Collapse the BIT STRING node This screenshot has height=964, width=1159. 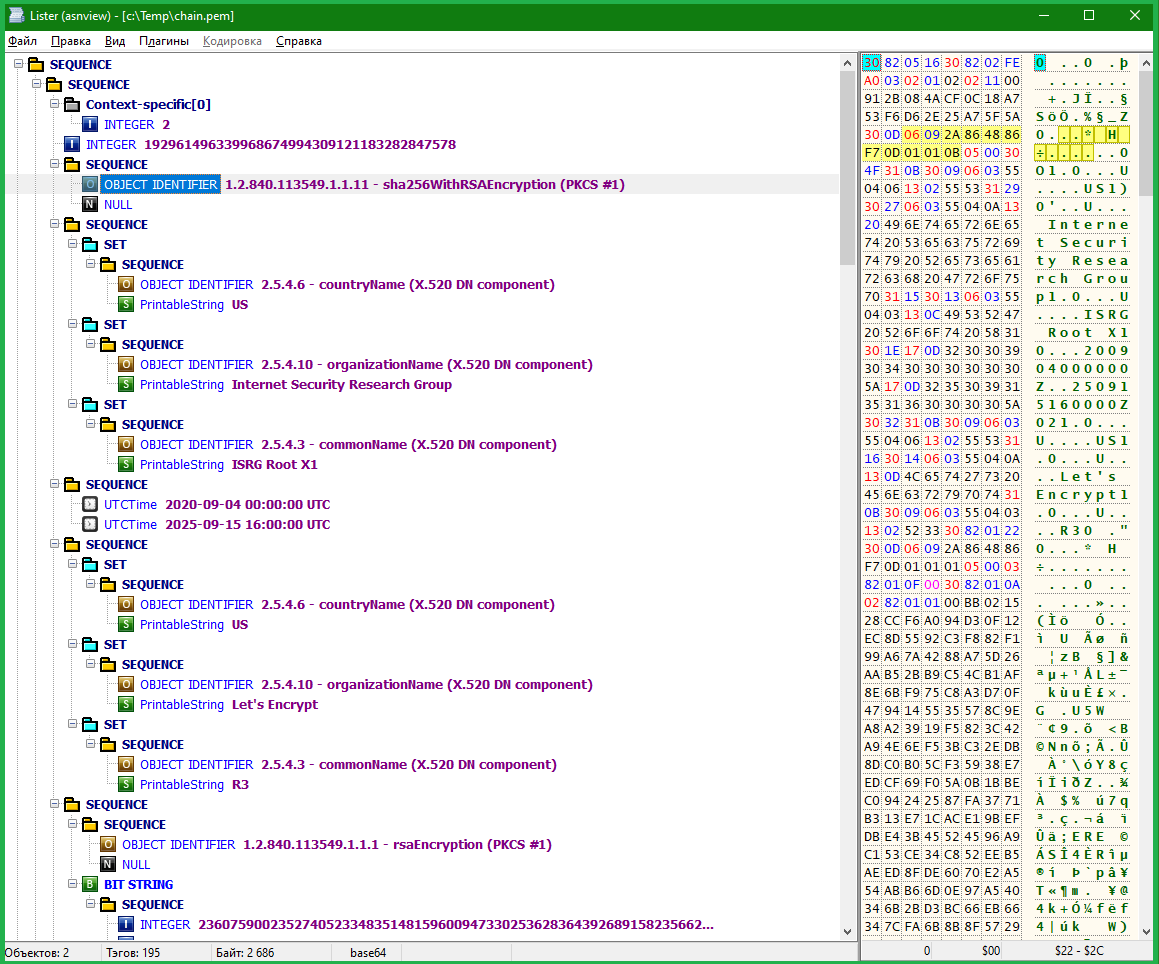(x=73, y=885)
